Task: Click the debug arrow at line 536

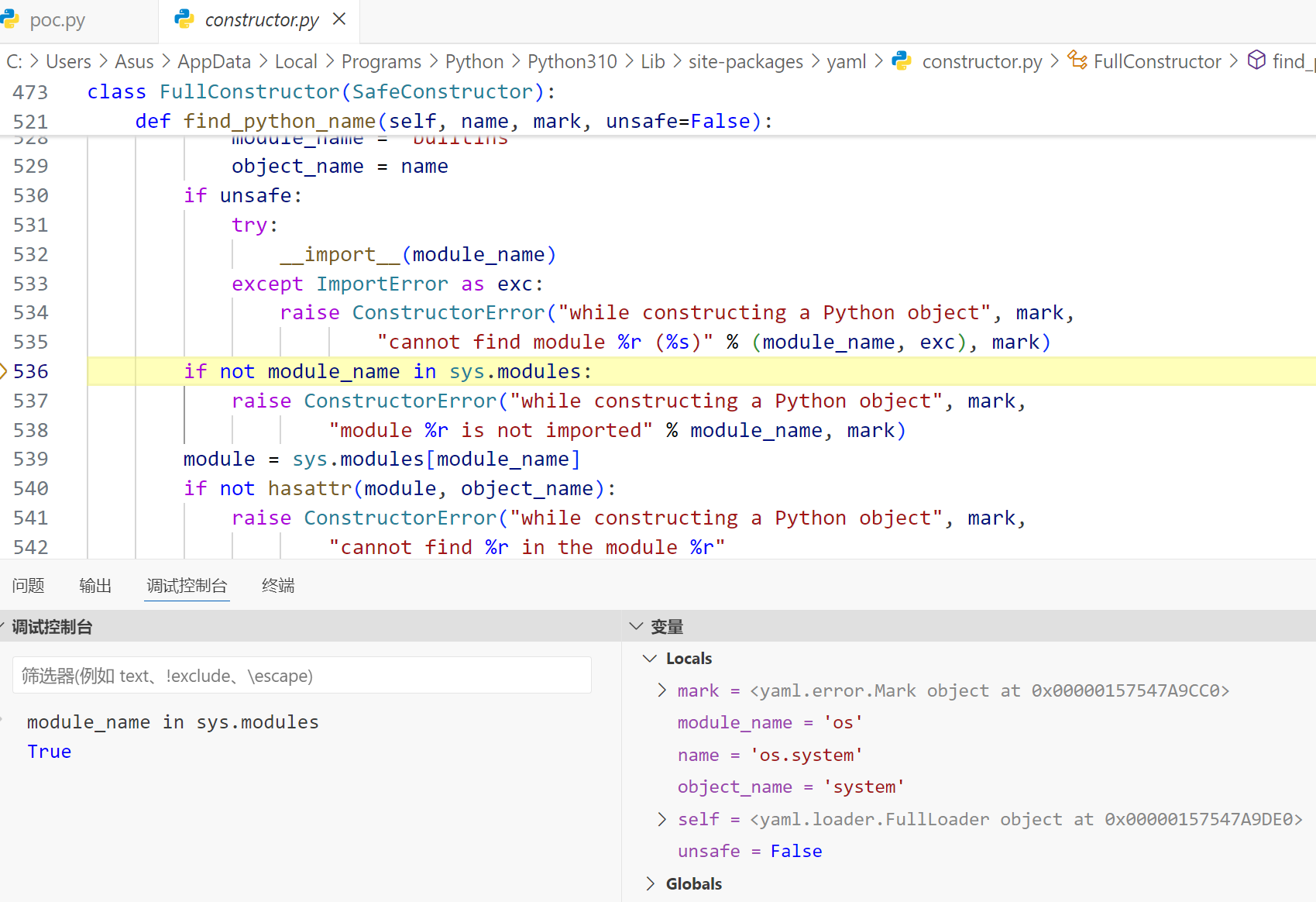Action: (x=4, y=371)
